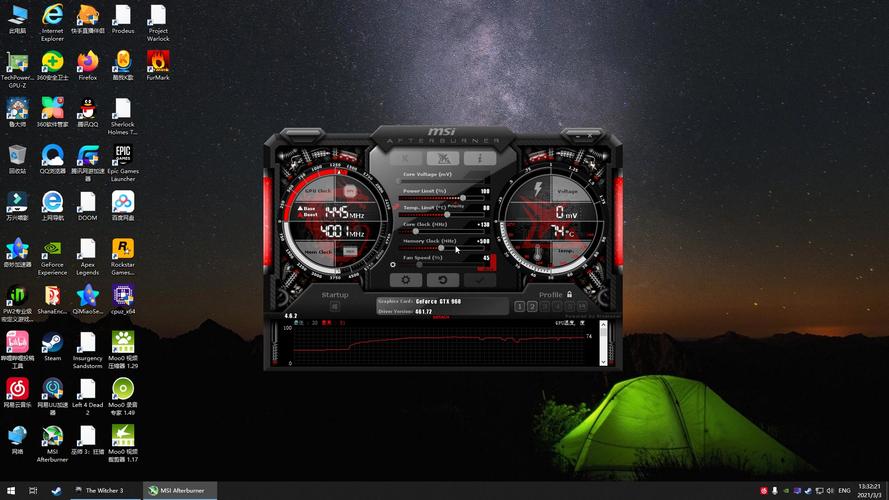
Task: Select the Epic Games Launcher desktop icon
Action: 122,163
